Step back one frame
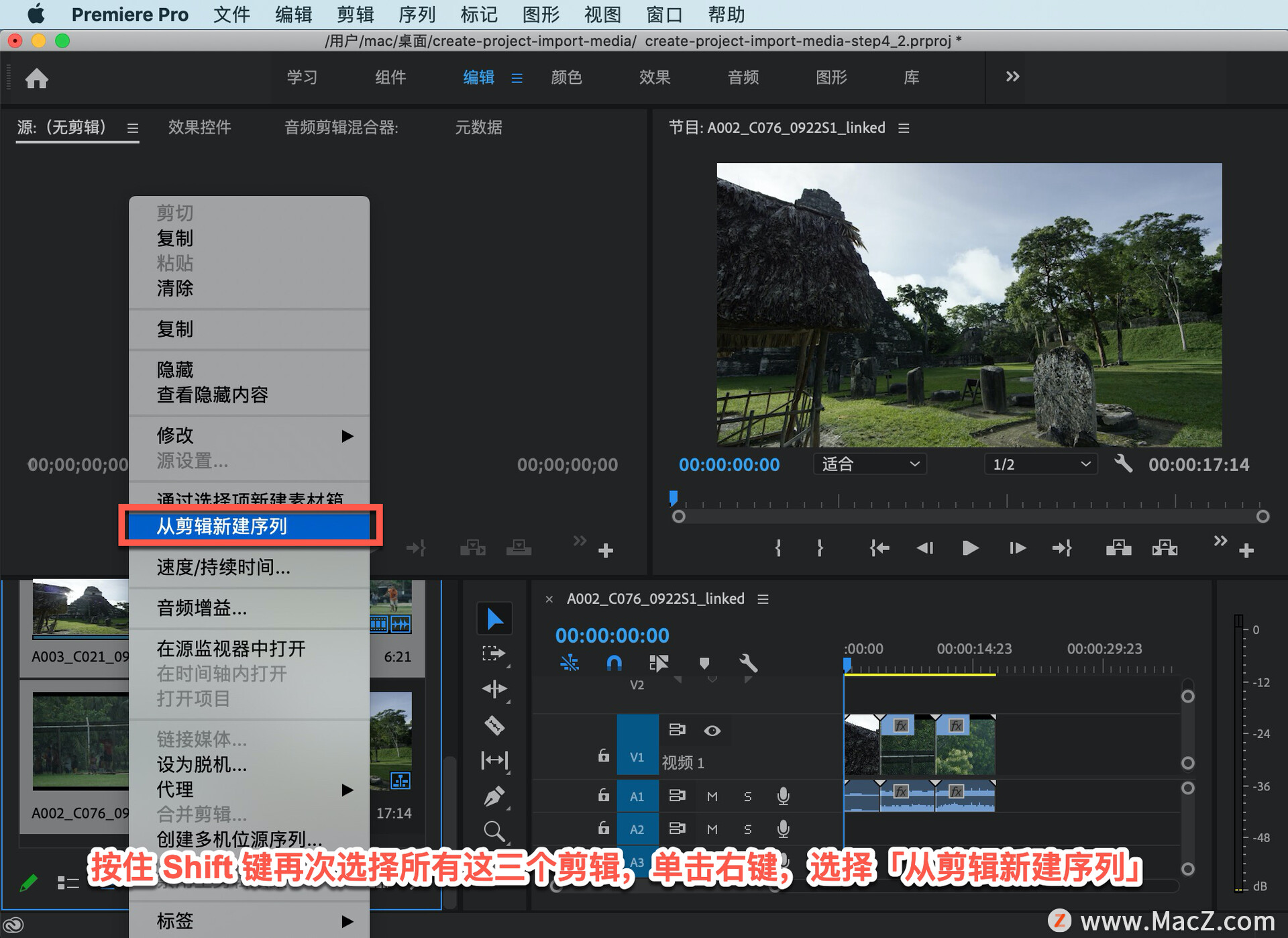1288x938 pixels. 925,548
